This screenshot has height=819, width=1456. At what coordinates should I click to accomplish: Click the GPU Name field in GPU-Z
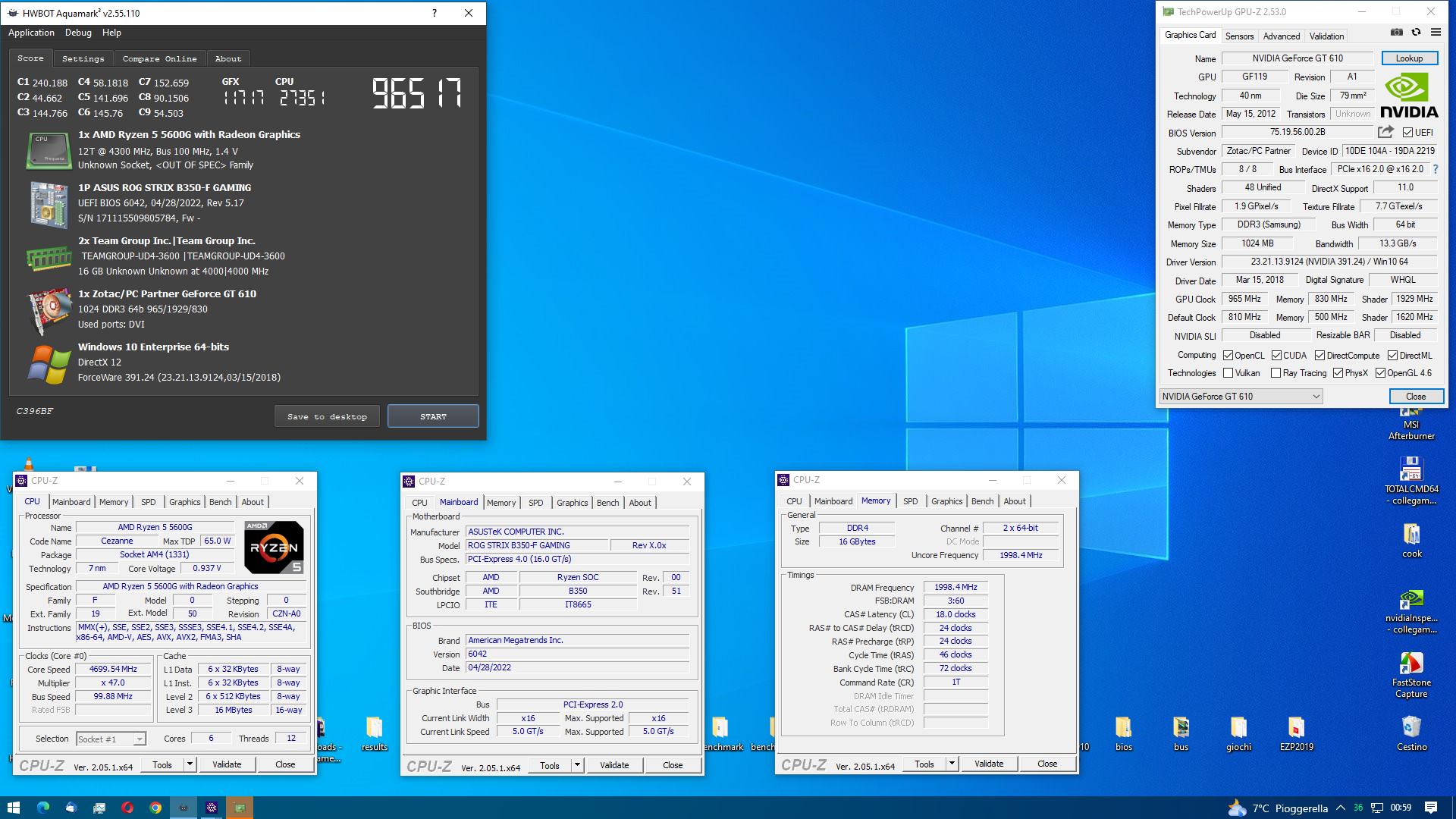point(1298,58)
